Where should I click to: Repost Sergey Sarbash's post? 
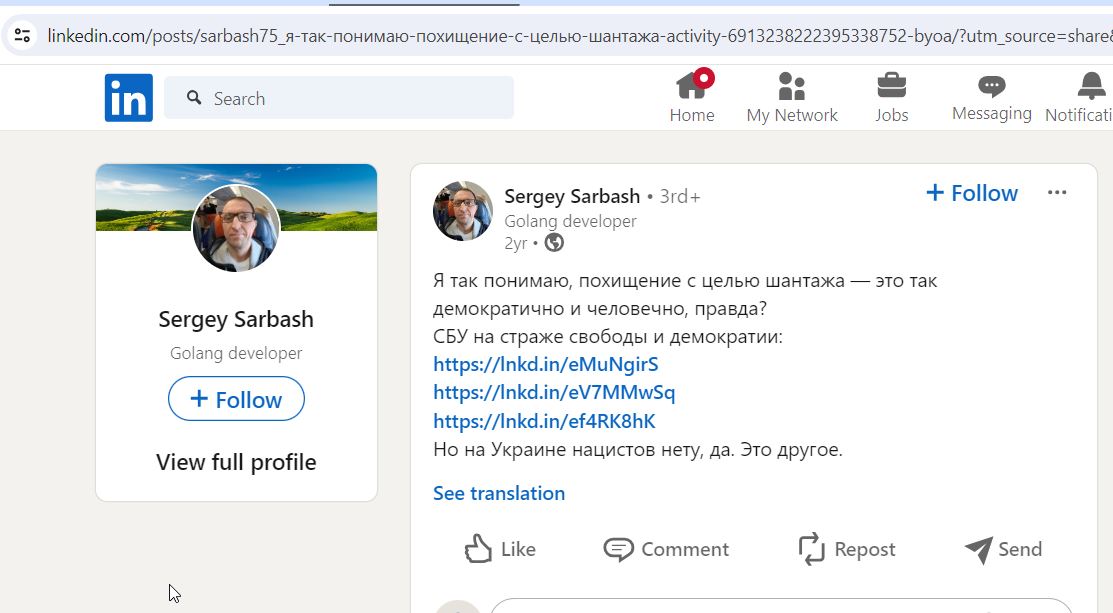coord(847,549)
